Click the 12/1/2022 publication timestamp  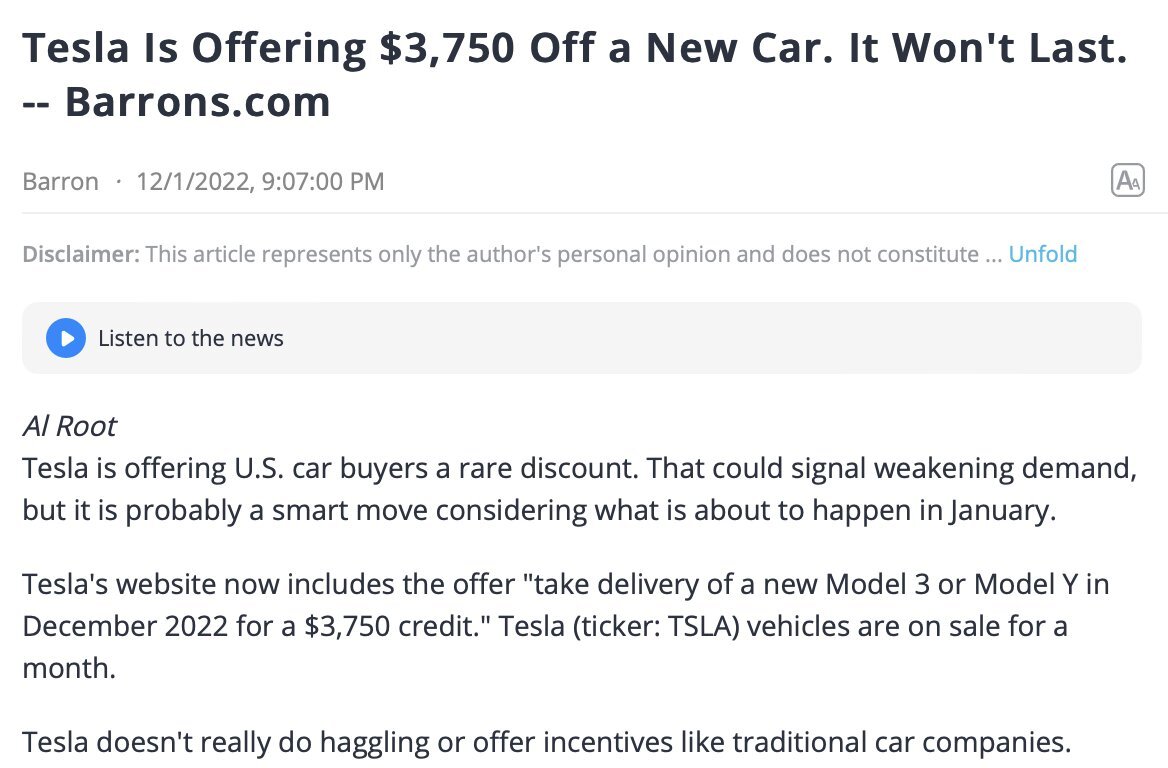(260, 181)
